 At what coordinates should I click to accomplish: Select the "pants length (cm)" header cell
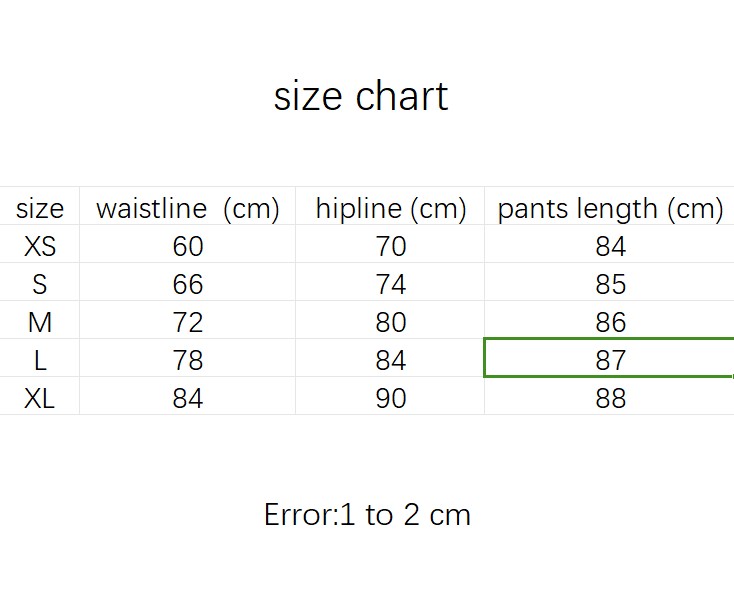[610, 208]
